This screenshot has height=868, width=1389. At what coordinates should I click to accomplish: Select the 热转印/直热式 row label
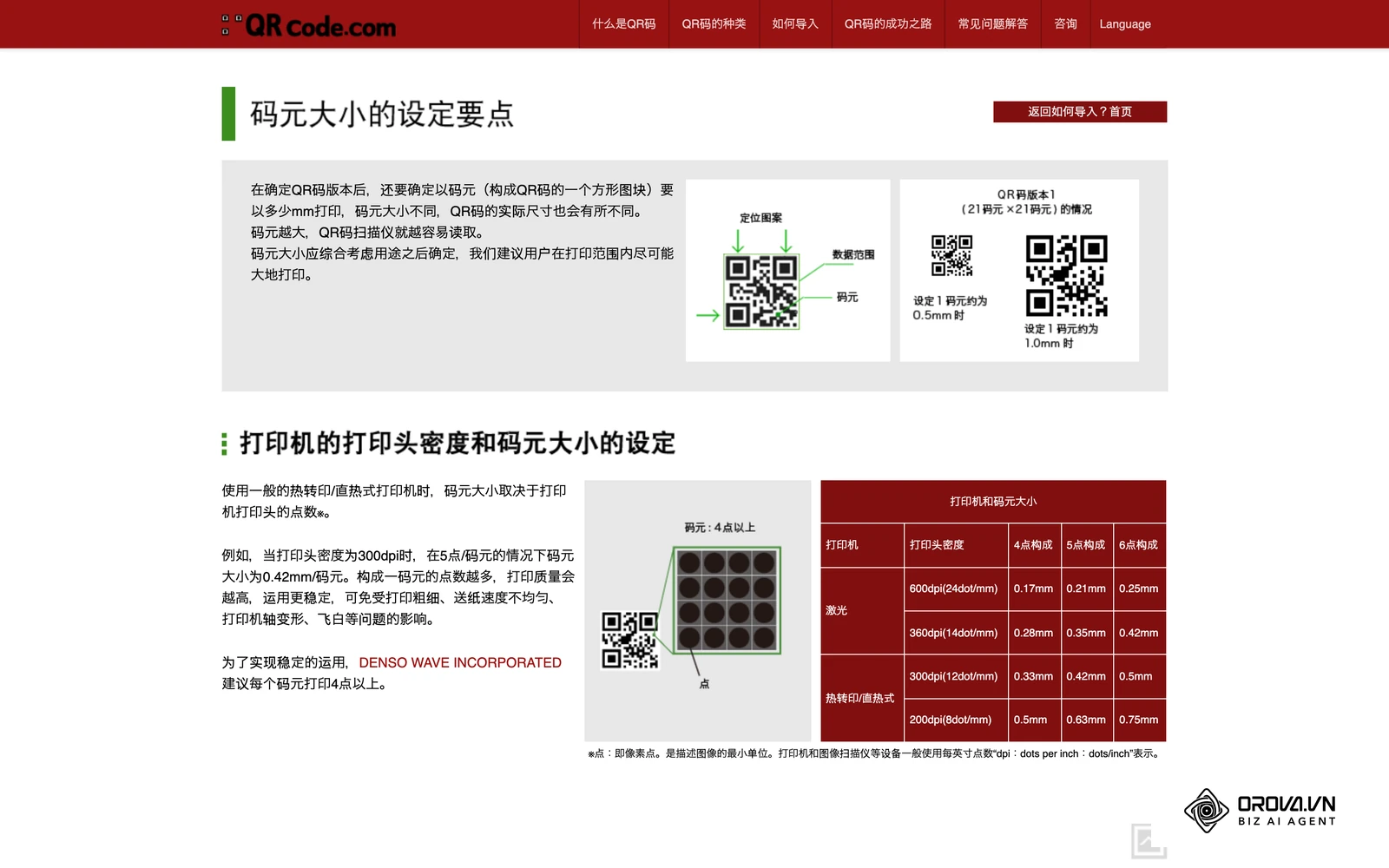click(x=862, y=698)
